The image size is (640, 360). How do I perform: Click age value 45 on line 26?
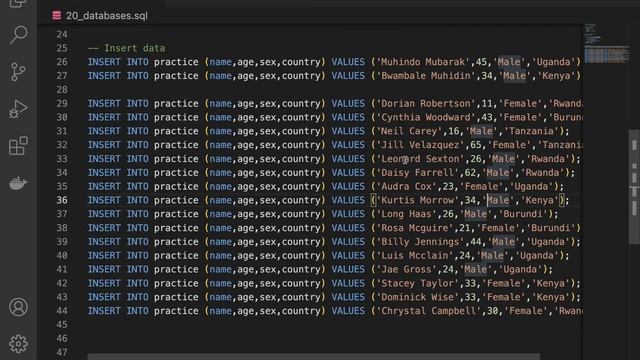[481, 62]
